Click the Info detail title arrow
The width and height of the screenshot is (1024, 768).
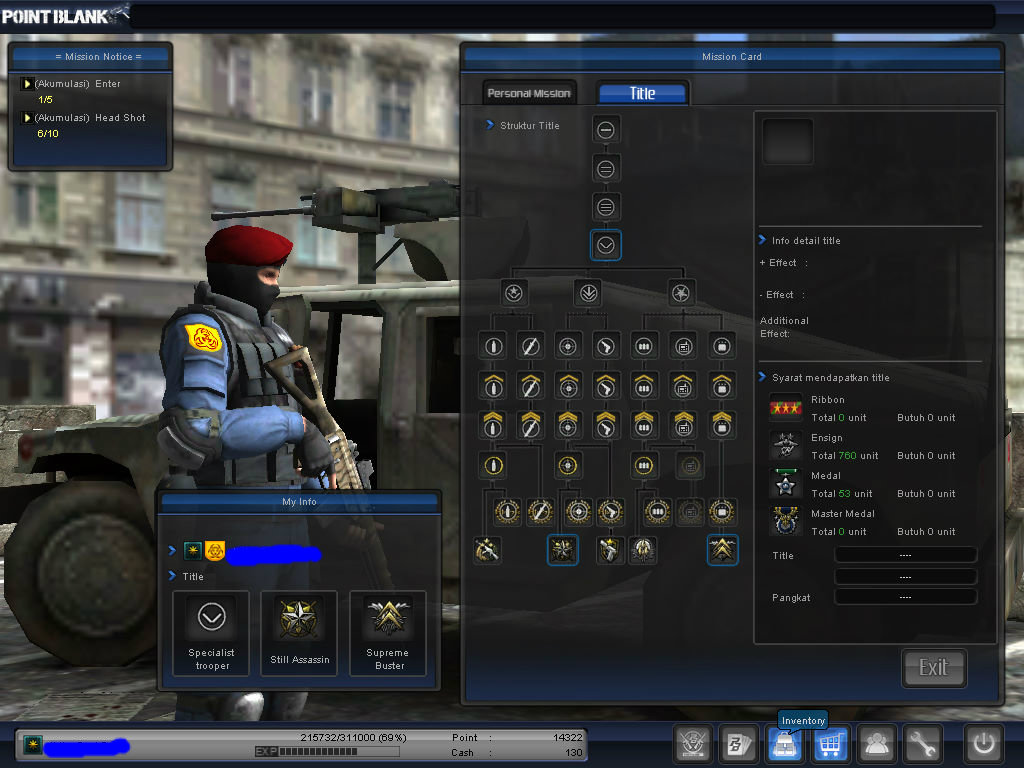(x=762, y=240)
